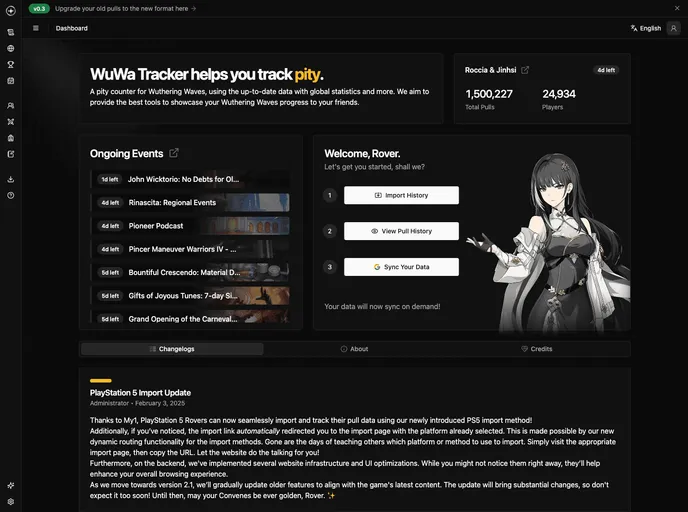The image size is (688, 512).
Task: Open the external link icon beside Ongoing Events
Action: click(174, 153)
